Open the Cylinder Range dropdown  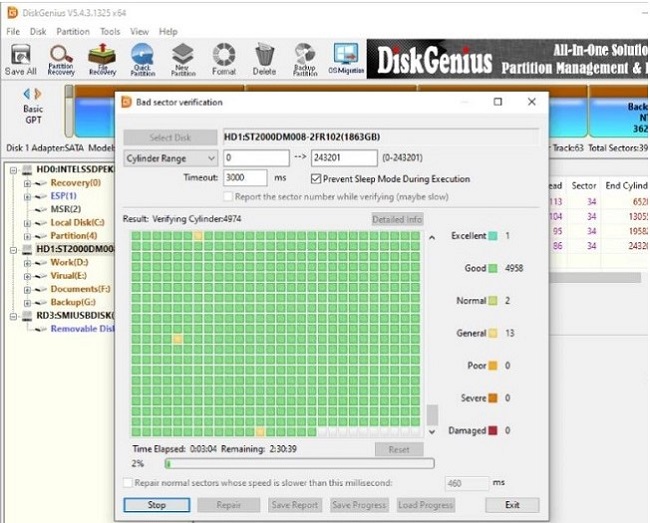[x=170, y=158]
